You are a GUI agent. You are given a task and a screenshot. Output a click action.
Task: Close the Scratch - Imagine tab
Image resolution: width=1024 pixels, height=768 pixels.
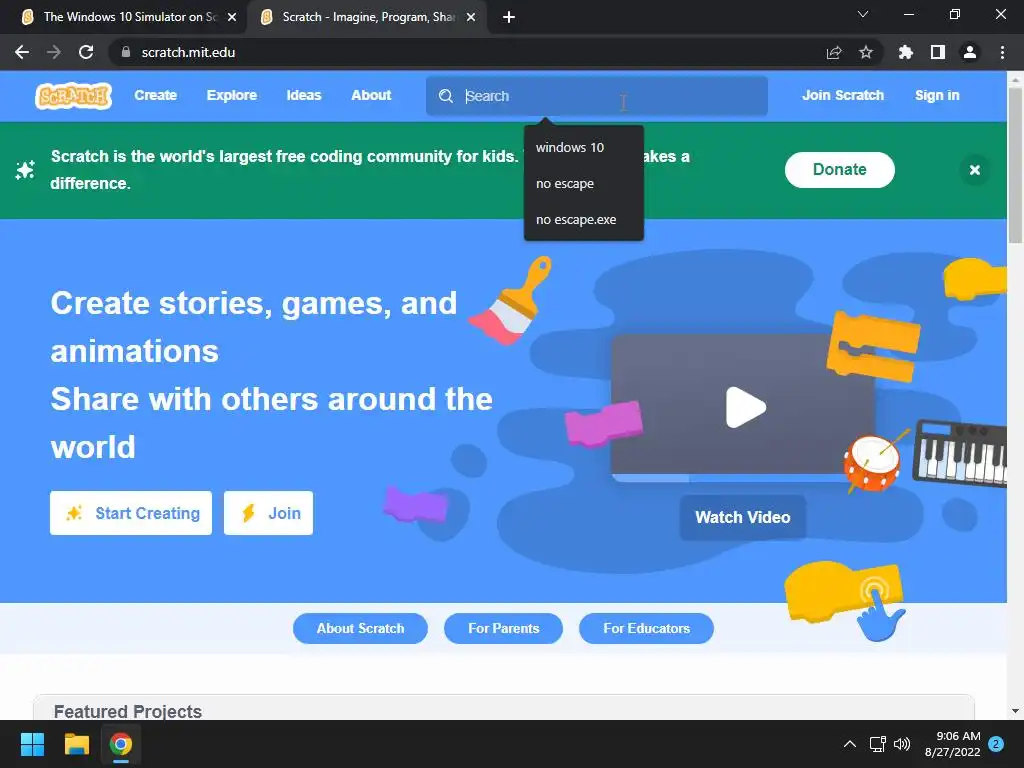point(471,17)
